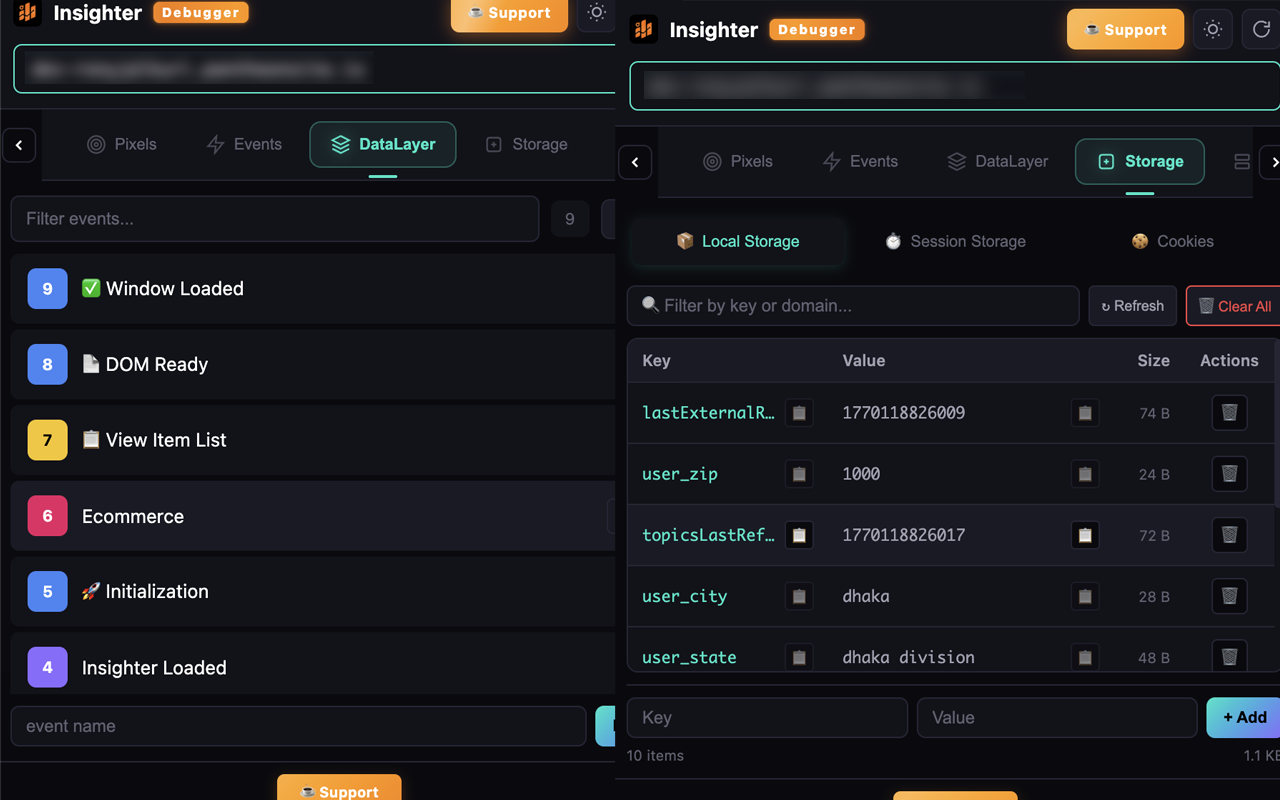Viewport: 1280px width, 800px height.
Task: Copy value 1770118826009
Action: pyautogui.click(x=1085, y=413)
